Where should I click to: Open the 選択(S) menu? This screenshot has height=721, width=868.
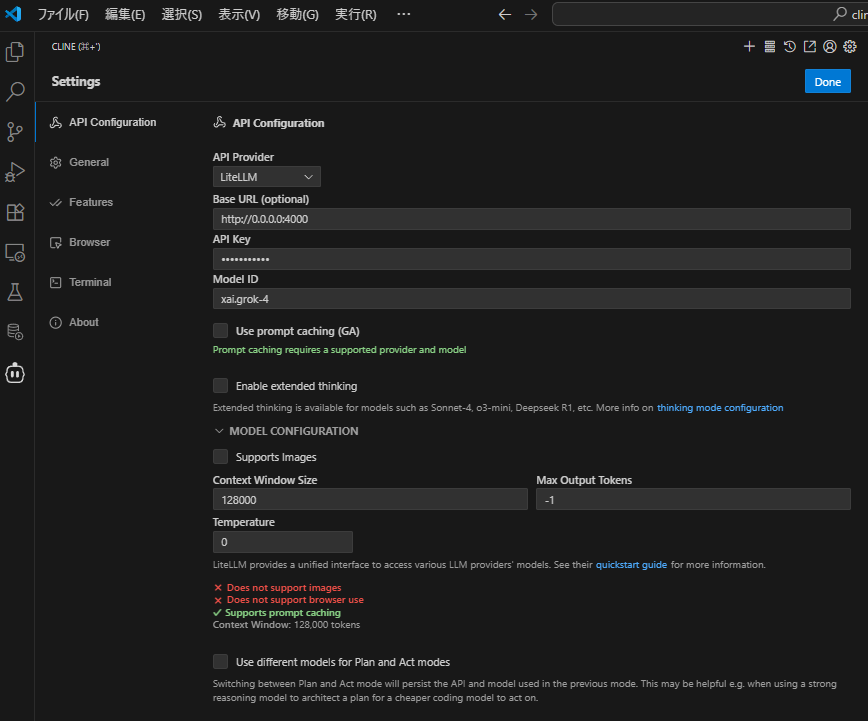point(182,14)
